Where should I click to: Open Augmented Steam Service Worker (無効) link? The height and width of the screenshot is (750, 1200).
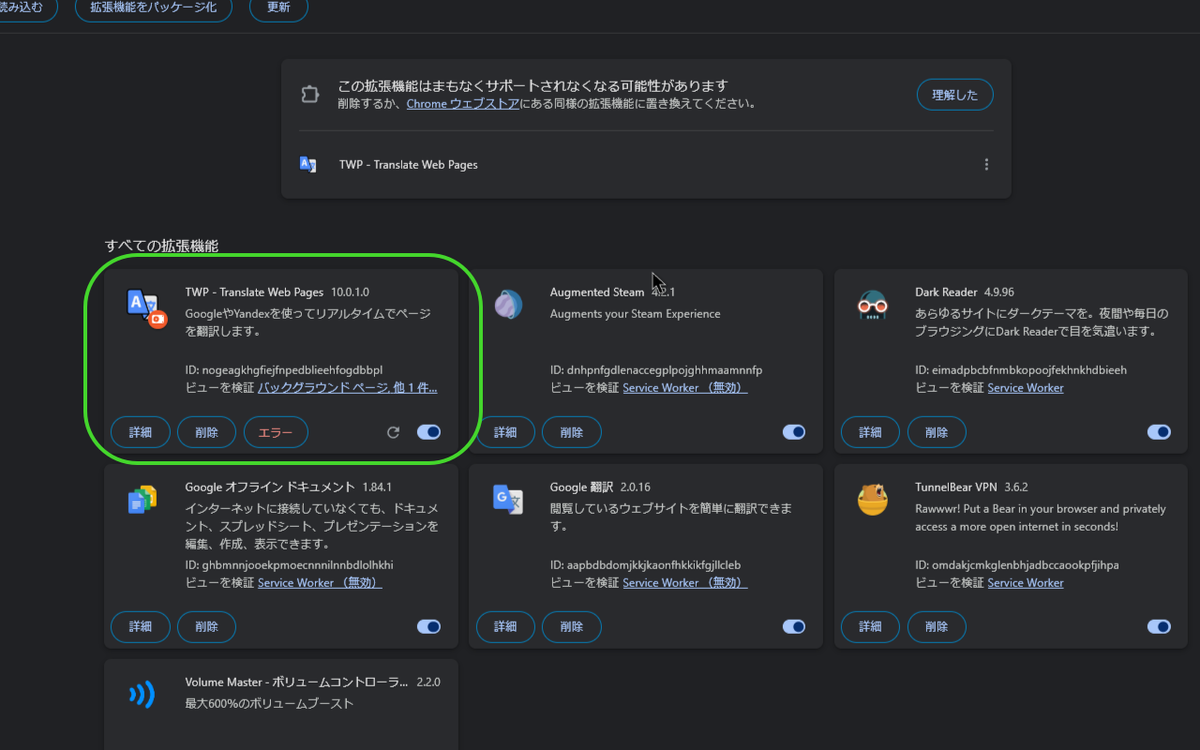[x=685, y=387]
